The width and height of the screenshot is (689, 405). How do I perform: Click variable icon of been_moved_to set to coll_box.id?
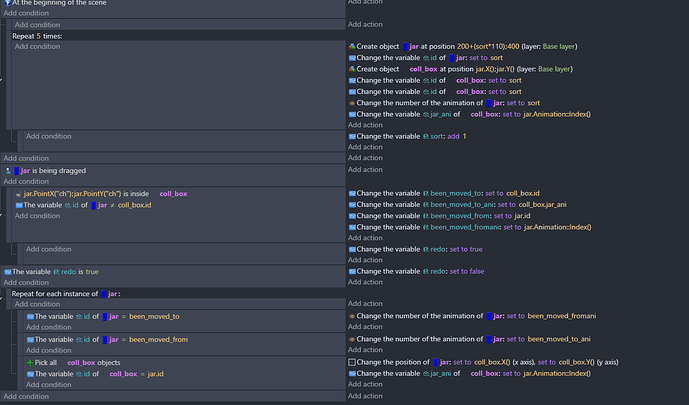[x=352, y=194]
